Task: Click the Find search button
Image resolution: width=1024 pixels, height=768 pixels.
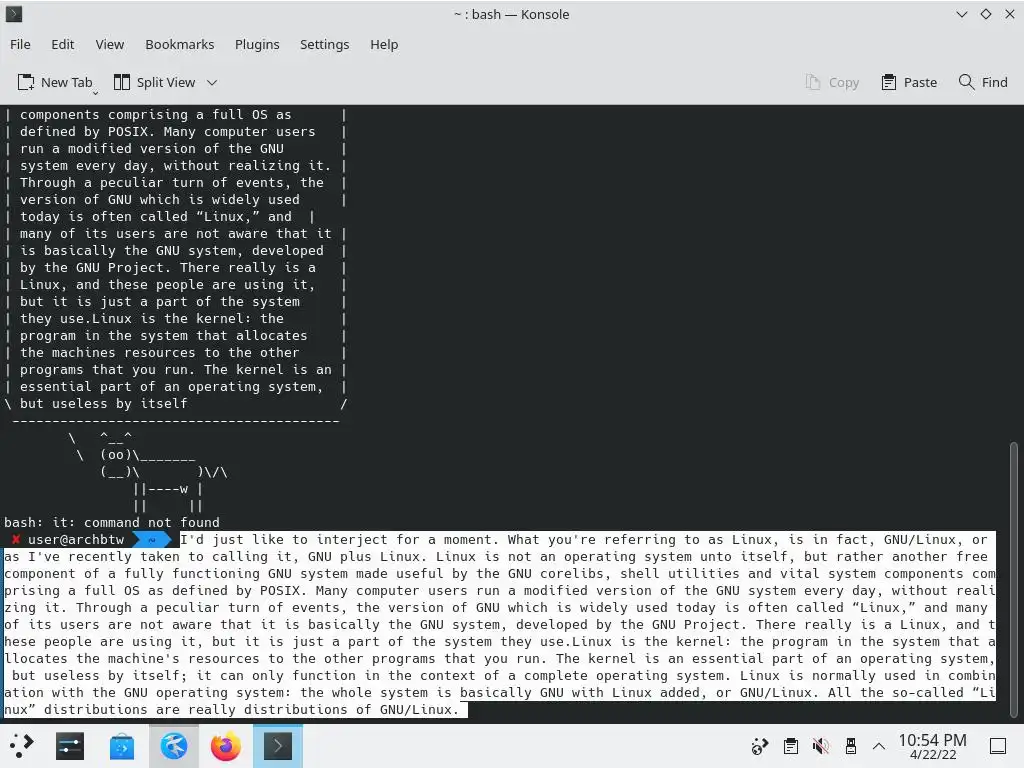Action: click(x=983, y=82)
